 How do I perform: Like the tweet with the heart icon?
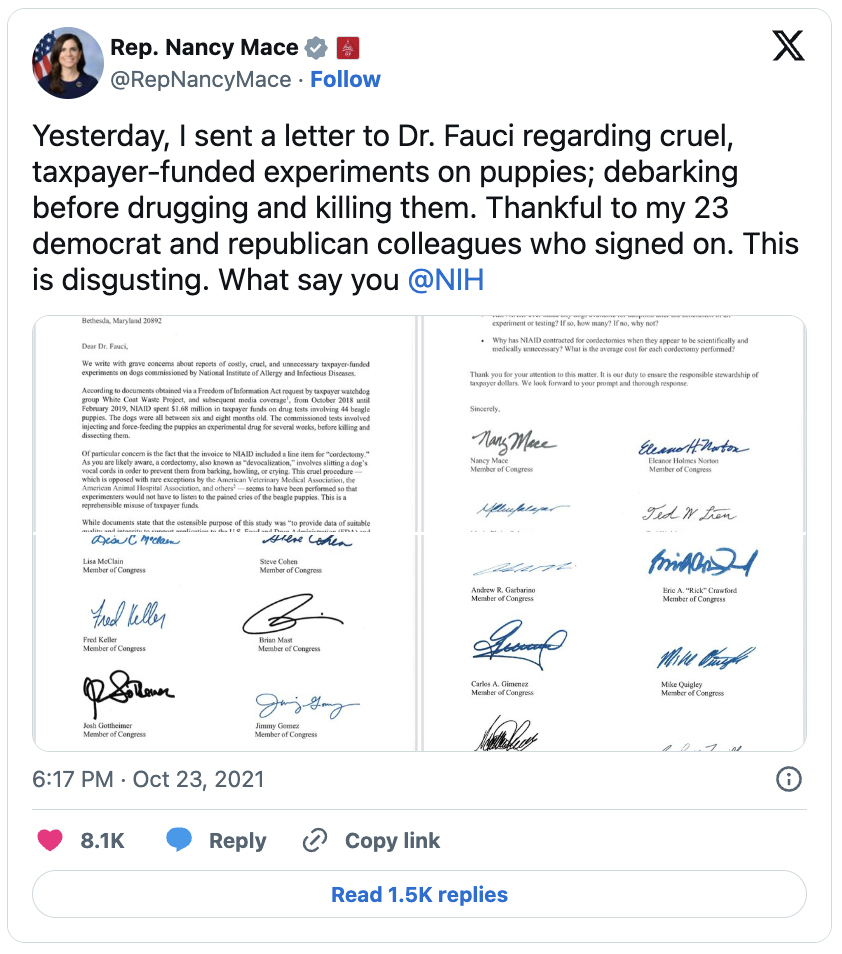coord(50,840)
